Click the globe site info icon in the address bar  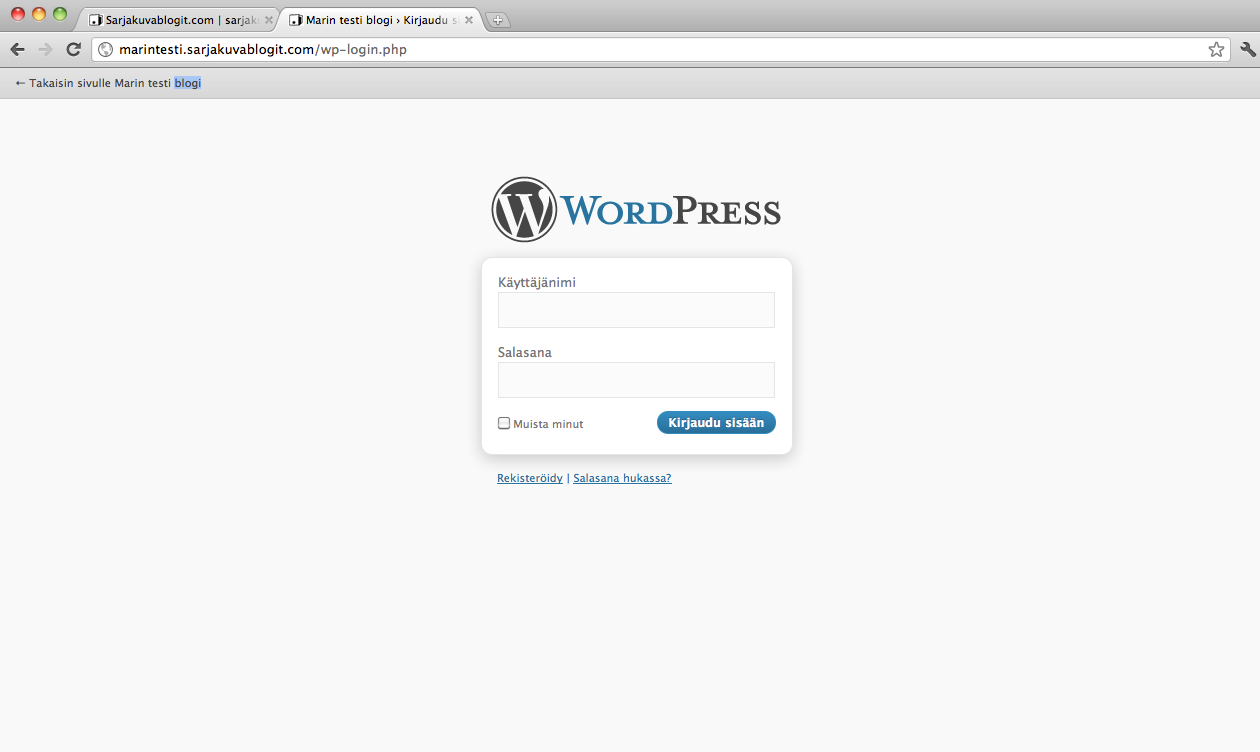coord(105,49)
